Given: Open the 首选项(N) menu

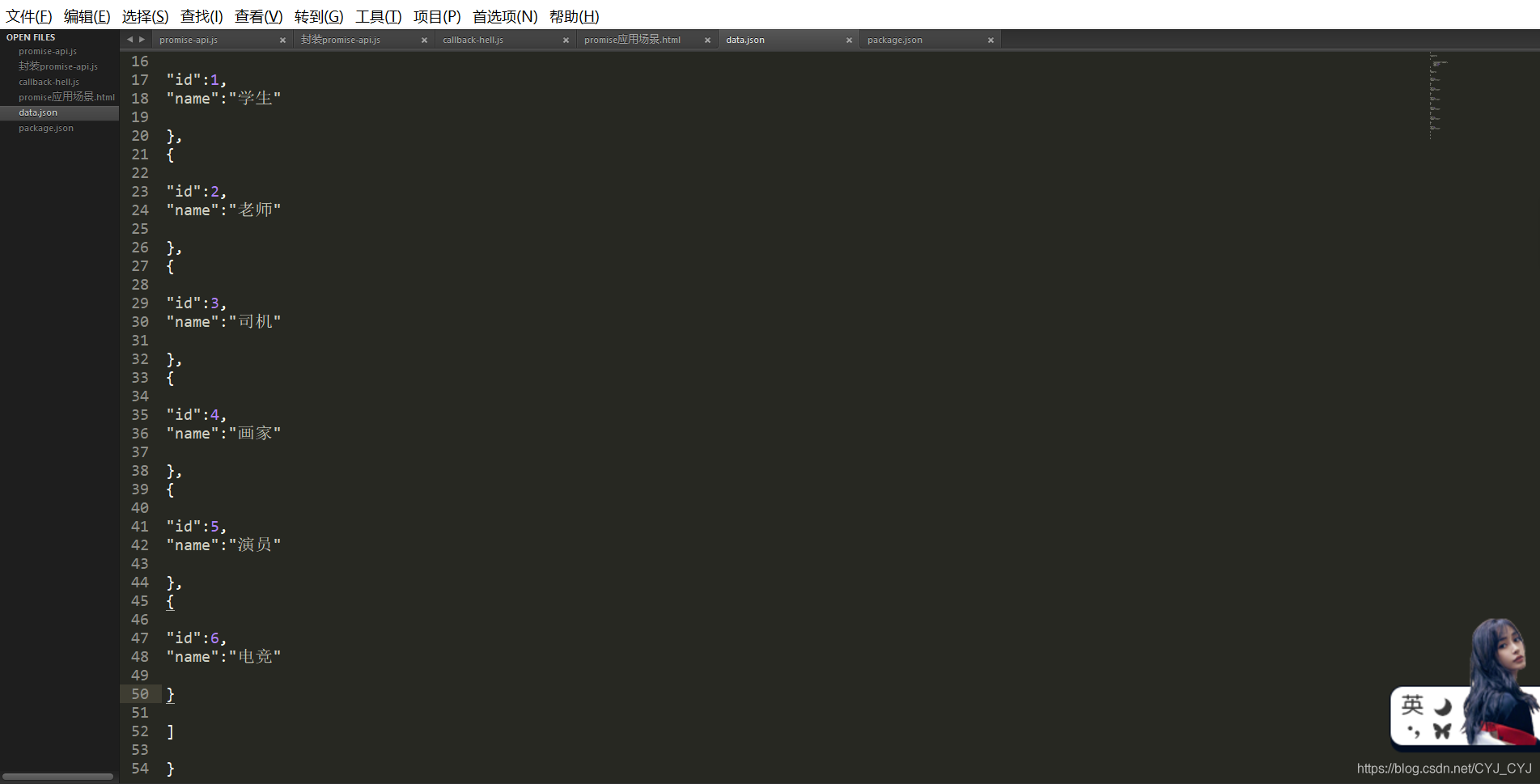Looking at the screenshot, I should tap(505, 16).
